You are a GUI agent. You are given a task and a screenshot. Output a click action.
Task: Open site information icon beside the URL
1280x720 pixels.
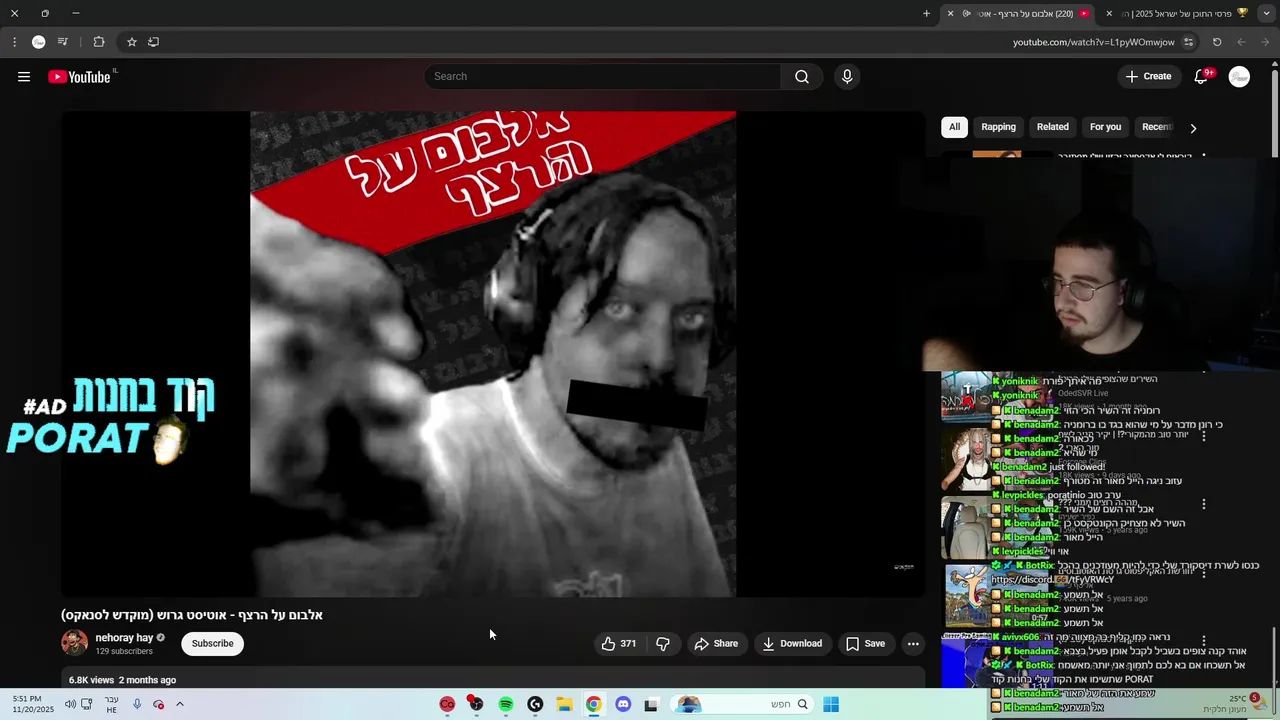(1188, 42)
